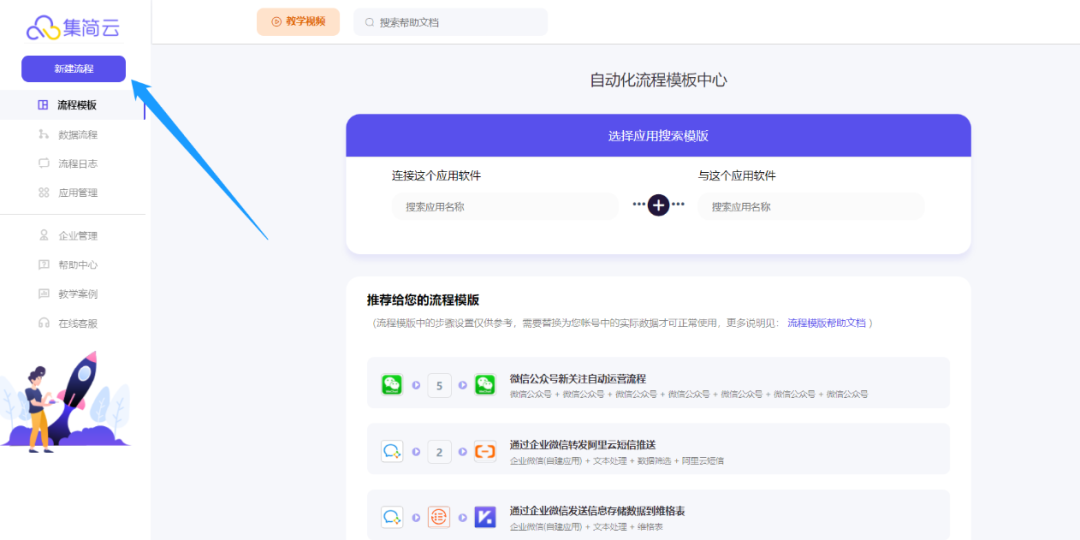Focus the 搜索帮助文档 search field

450,22
